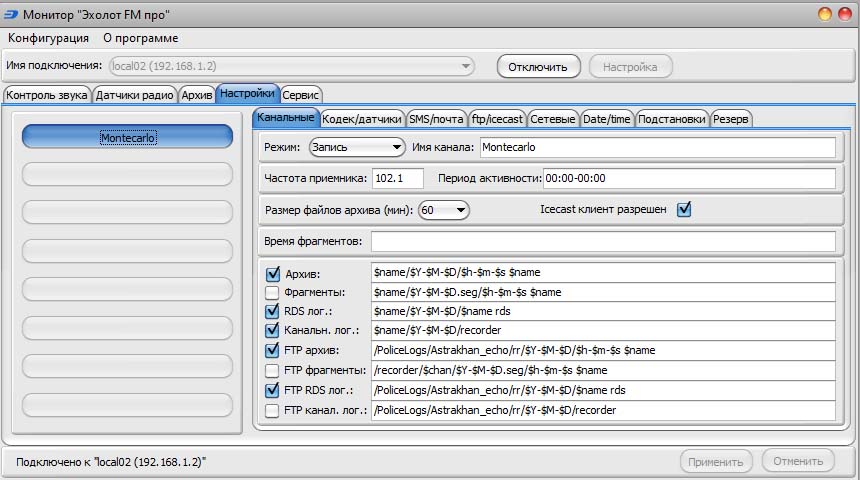Click the Частота приемника field
The height and width of the screenshot is (480, 860).
point(397,178)
